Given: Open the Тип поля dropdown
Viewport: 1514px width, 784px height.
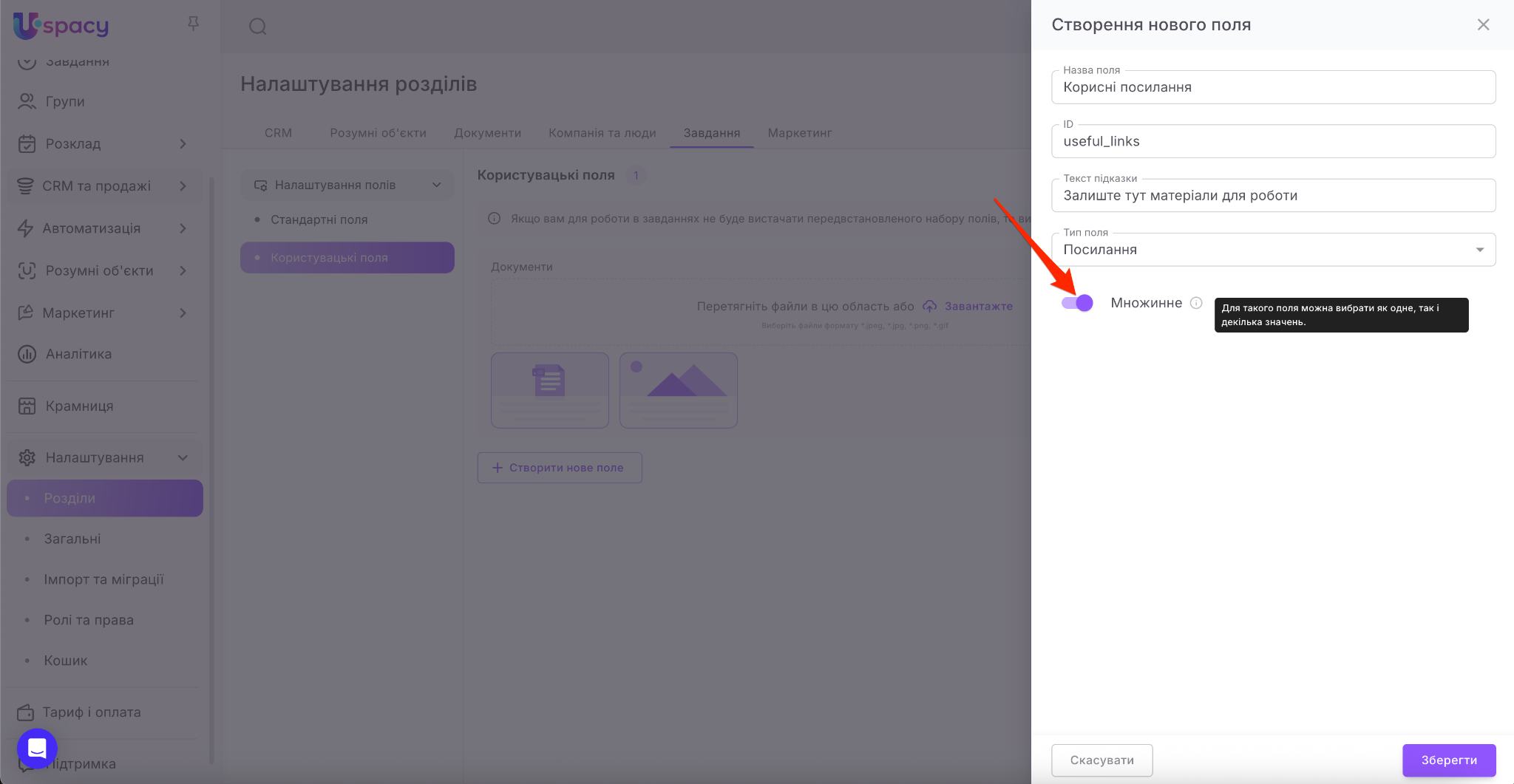Looking at the screenshot, I should click(x=1273, y=250).
